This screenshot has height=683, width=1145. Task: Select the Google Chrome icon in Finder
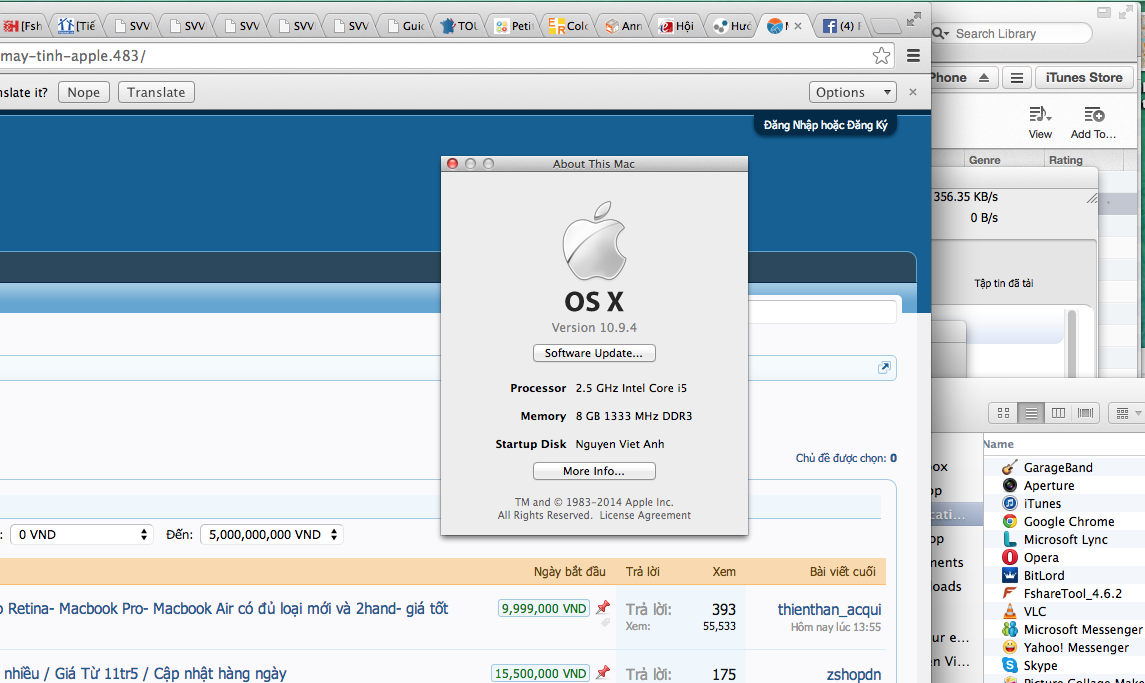[1010, 522]
